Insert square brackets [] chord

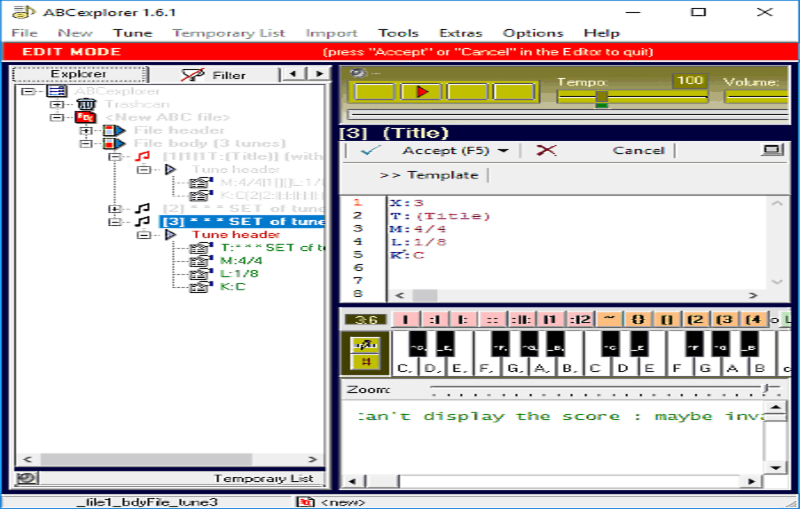667,320
